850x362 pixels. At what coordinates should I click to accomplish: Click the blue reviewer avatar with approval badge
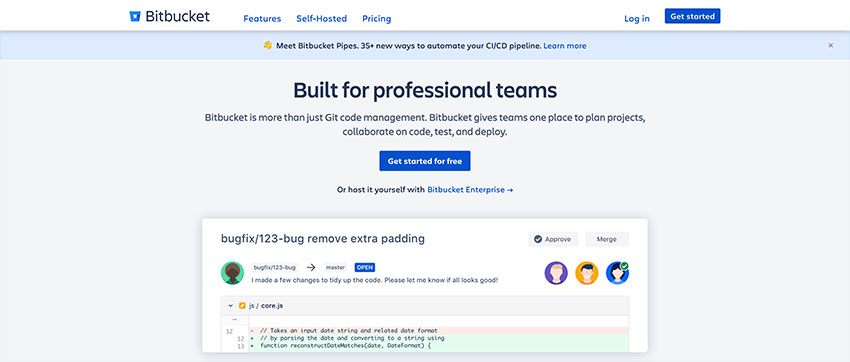pyautogui.click(x=617, y=273)
